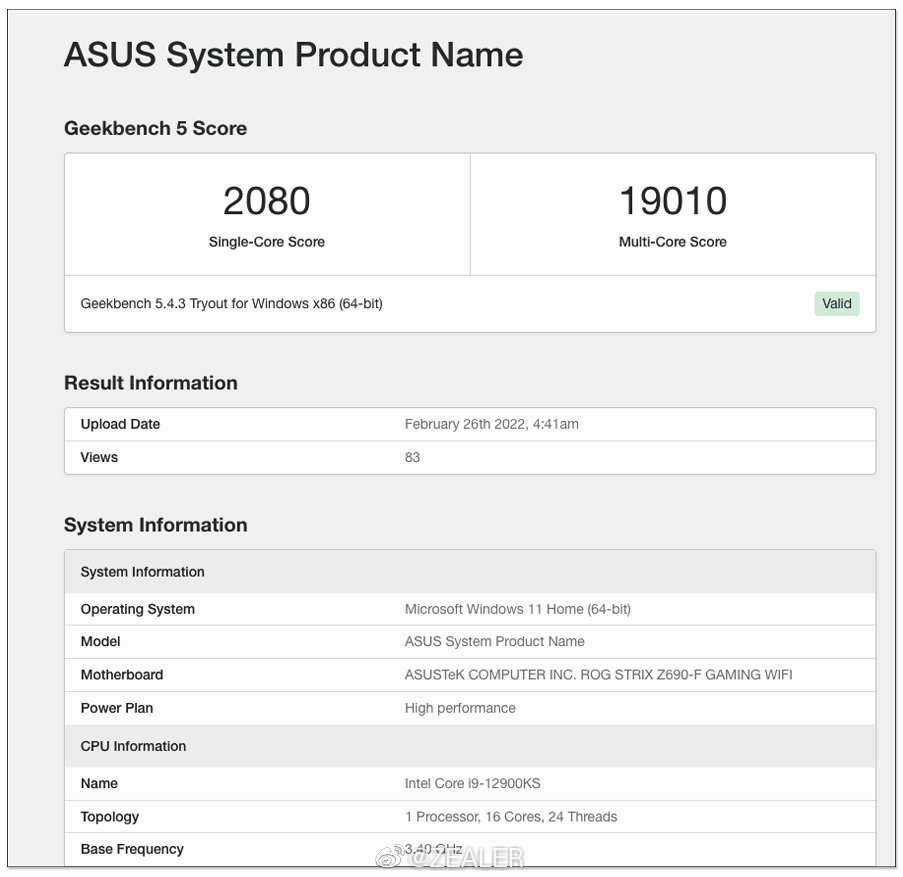
Task: Click the Geekbench 5.4.3 Tryout version text
Action: 231,303
